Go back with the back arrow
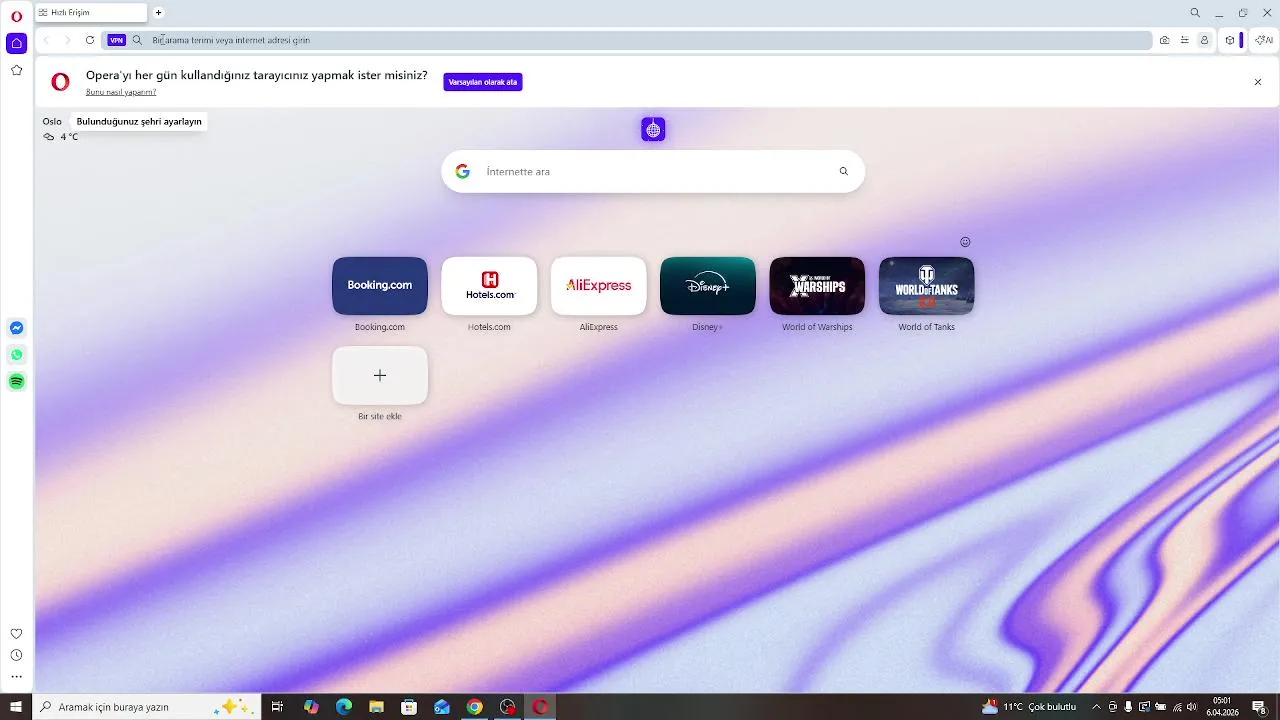 coord(46,40)
